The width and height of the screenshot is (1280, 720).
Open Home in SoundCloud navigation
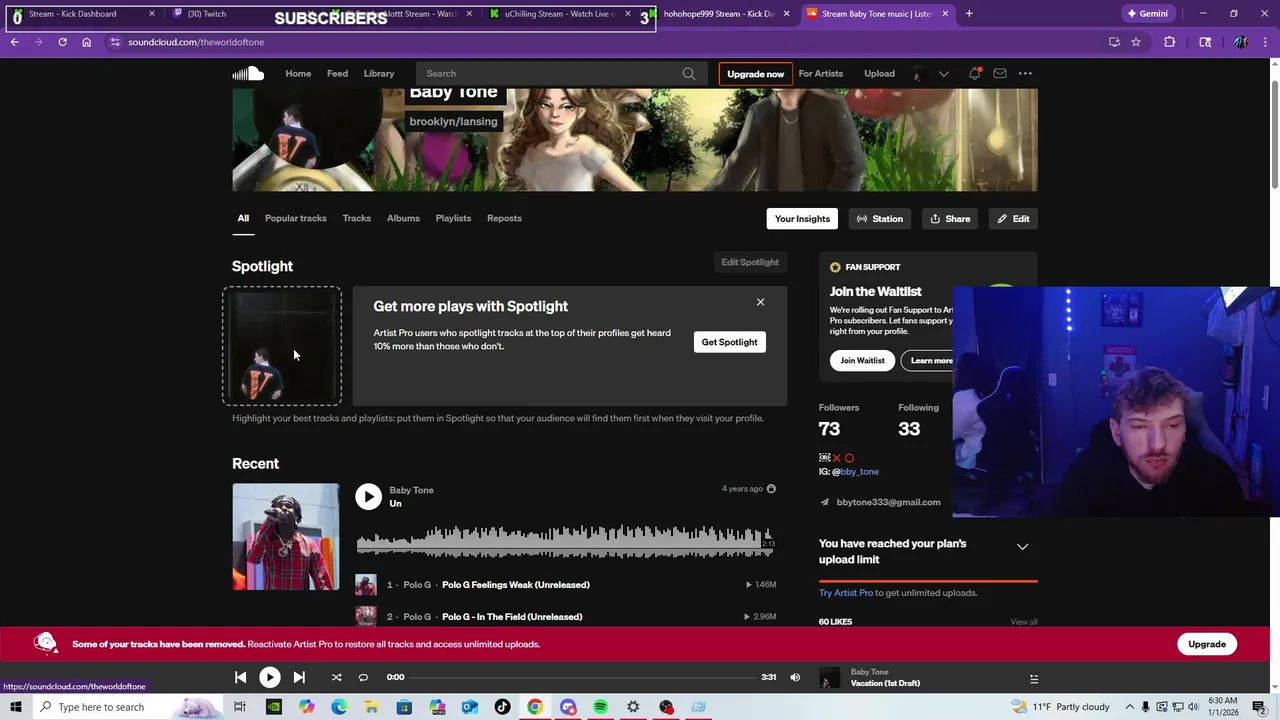pyautogui.click(x=298, y=73)
